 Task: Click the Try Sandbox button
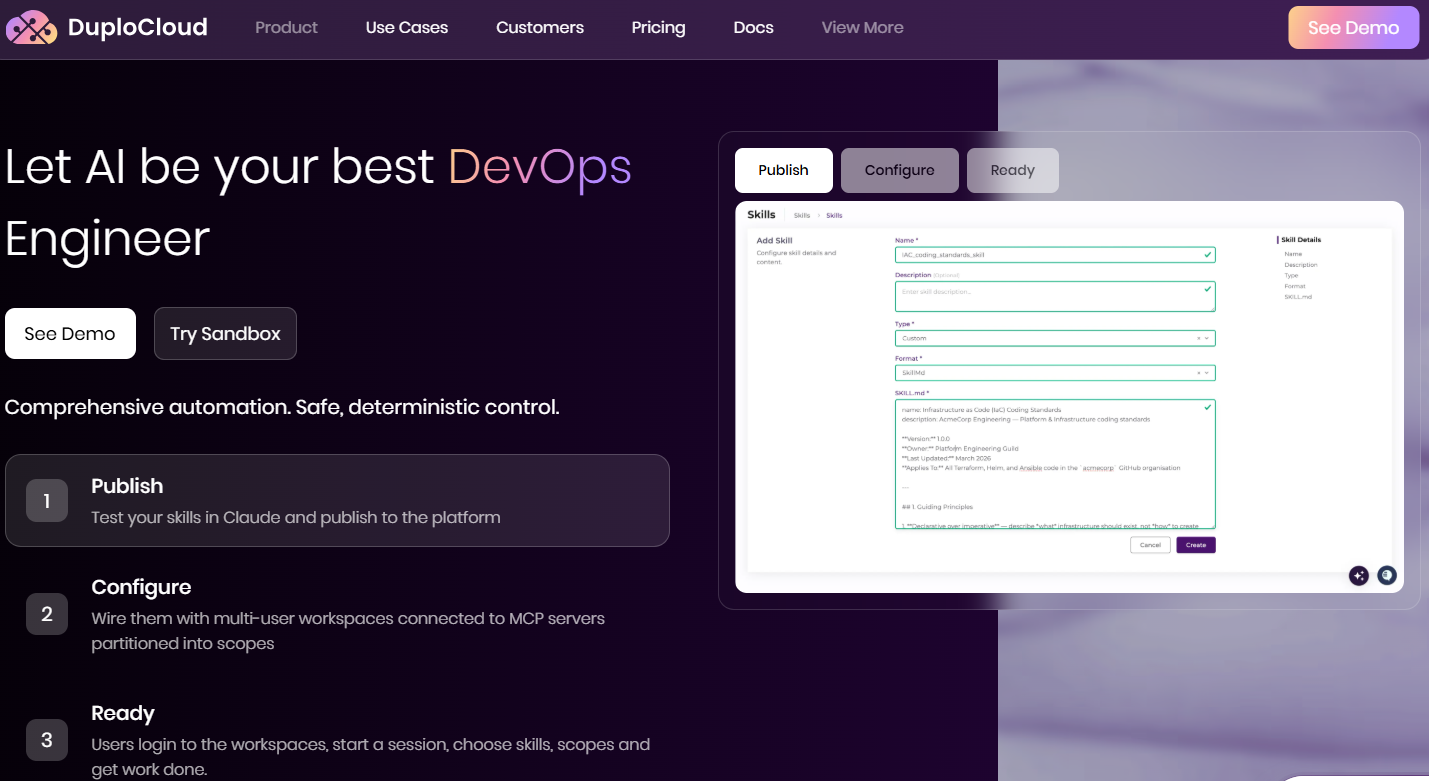[x=225, y=333]
